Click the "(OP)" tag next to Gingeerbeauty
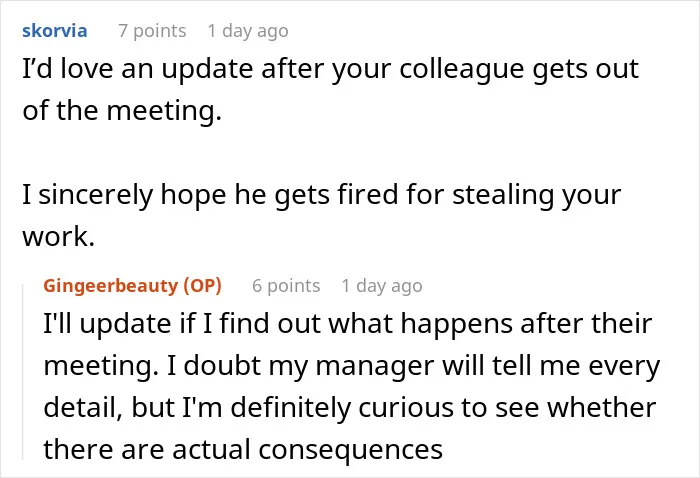Image resolution: width=700 pixels, height=478 pixels. 203,286
